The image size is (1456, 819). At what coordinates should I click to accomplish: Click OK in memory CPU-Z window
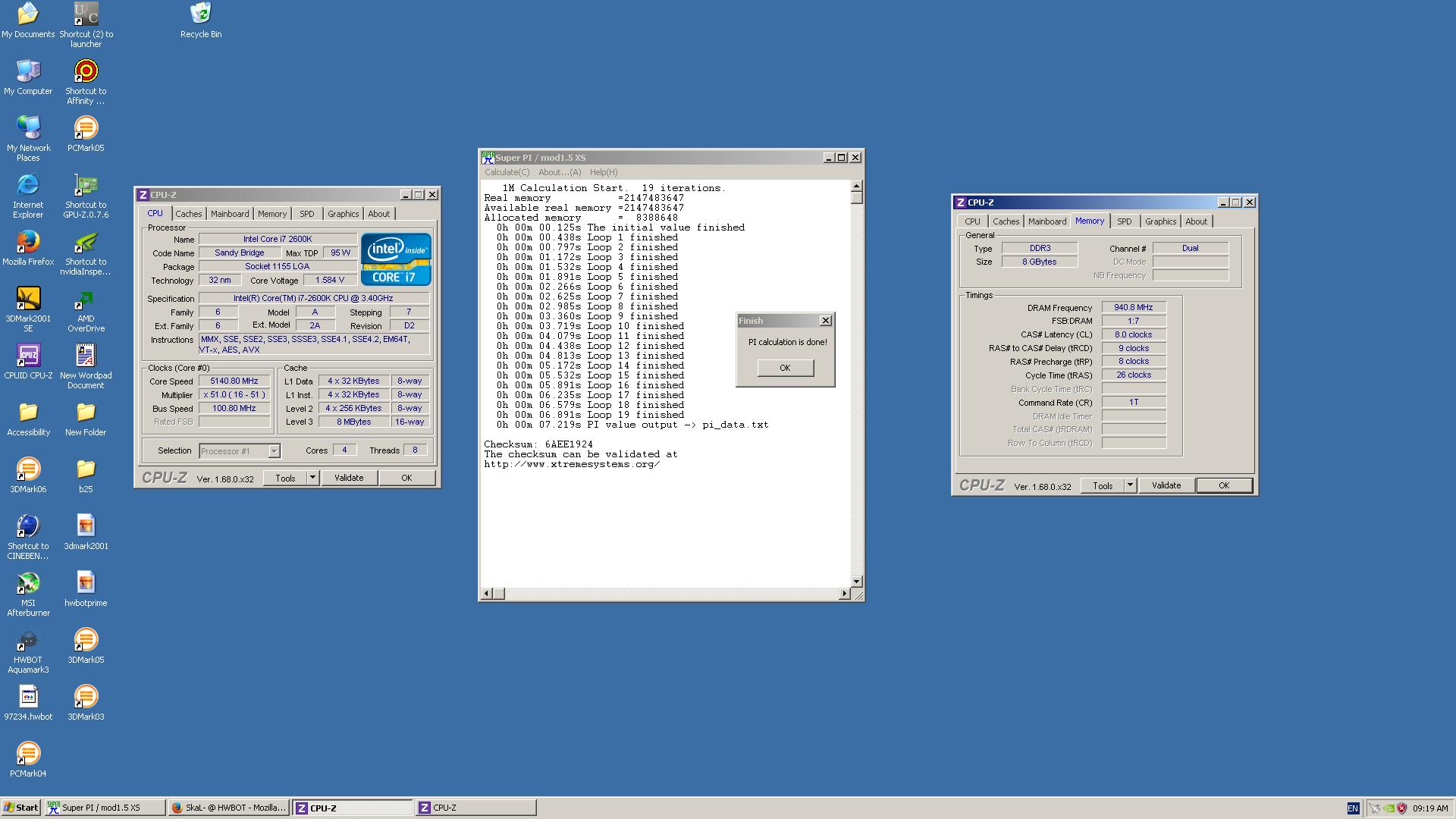pyautogui.click(x=1224, y=485)
